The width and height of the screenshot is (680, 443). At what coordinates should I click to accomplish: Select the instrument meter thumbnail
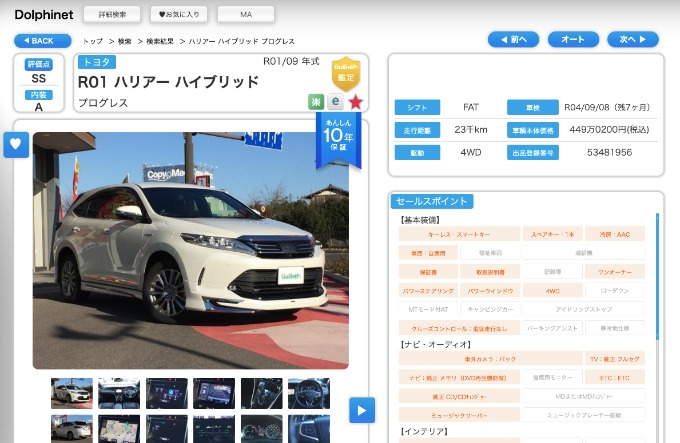[262, 429]
